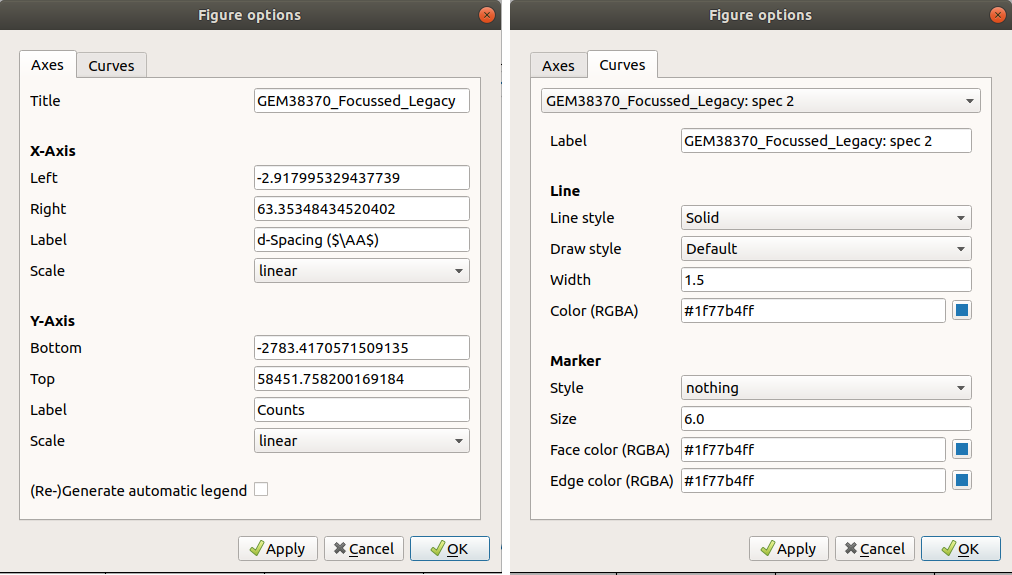Open the marker Face color picker swatch
The image size is (1012, 575).
961,450
